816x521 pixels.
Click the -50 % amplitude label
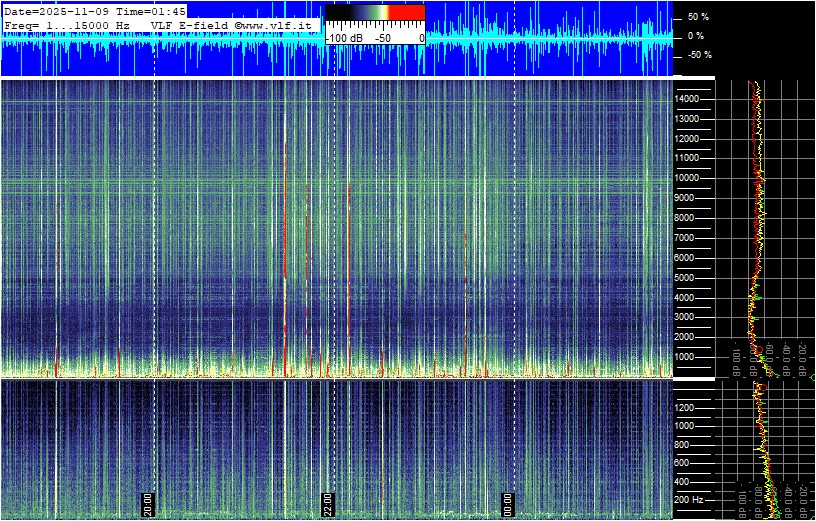(x=697, y=55)
